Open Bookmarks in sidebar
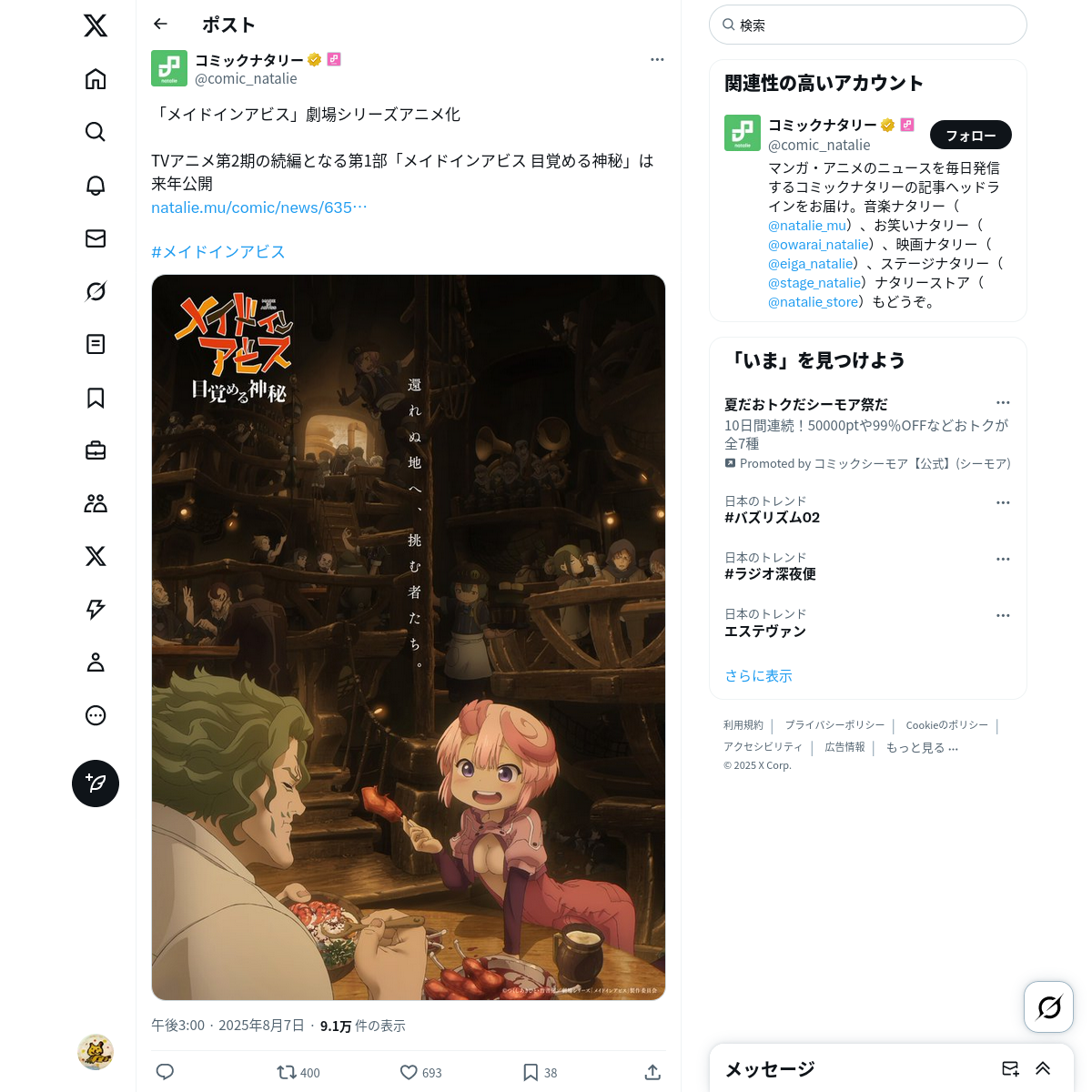Image resolution: width=1092 pixels, height=1092 pixels. point(96,398)
